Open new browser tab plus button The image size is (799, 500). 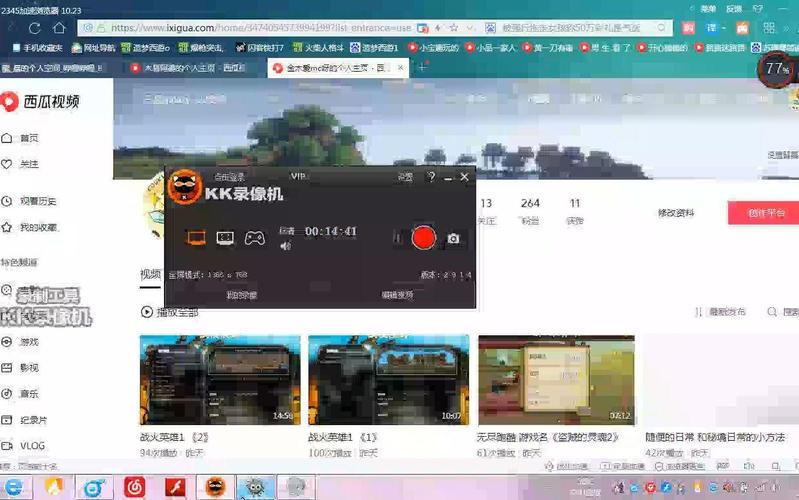[x=422, y=67]
